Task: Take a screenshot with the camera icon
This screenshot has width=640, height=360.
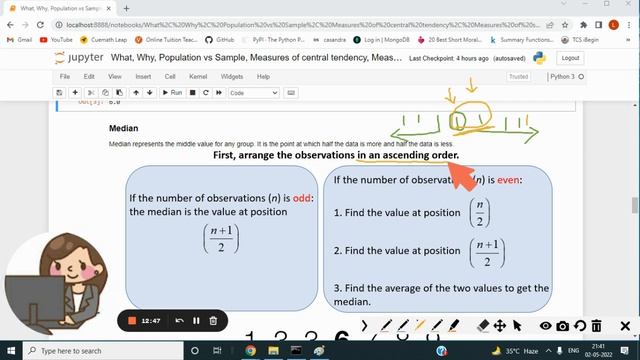Action: point(562,326)
